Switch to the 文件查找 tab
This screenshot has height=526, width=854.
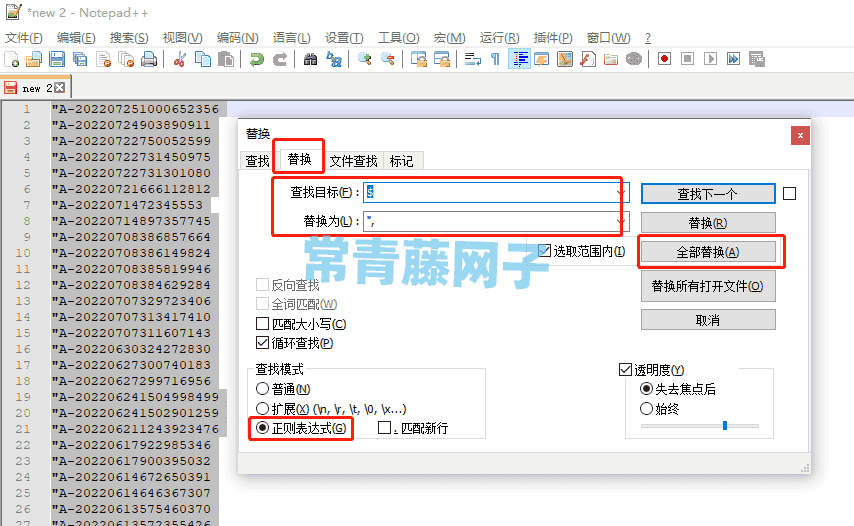(x=353, y=161)
